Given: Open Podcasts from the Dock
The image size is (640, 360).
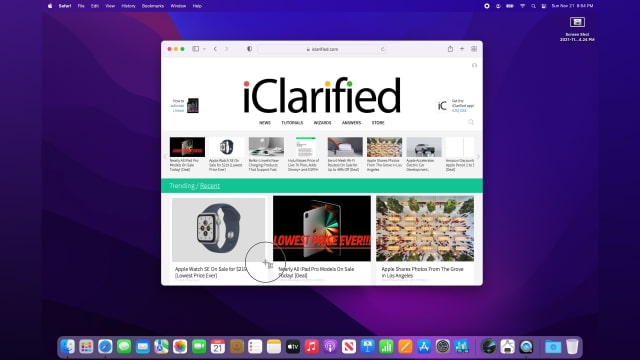Looking at the screenshot, I should click(330, 347).
